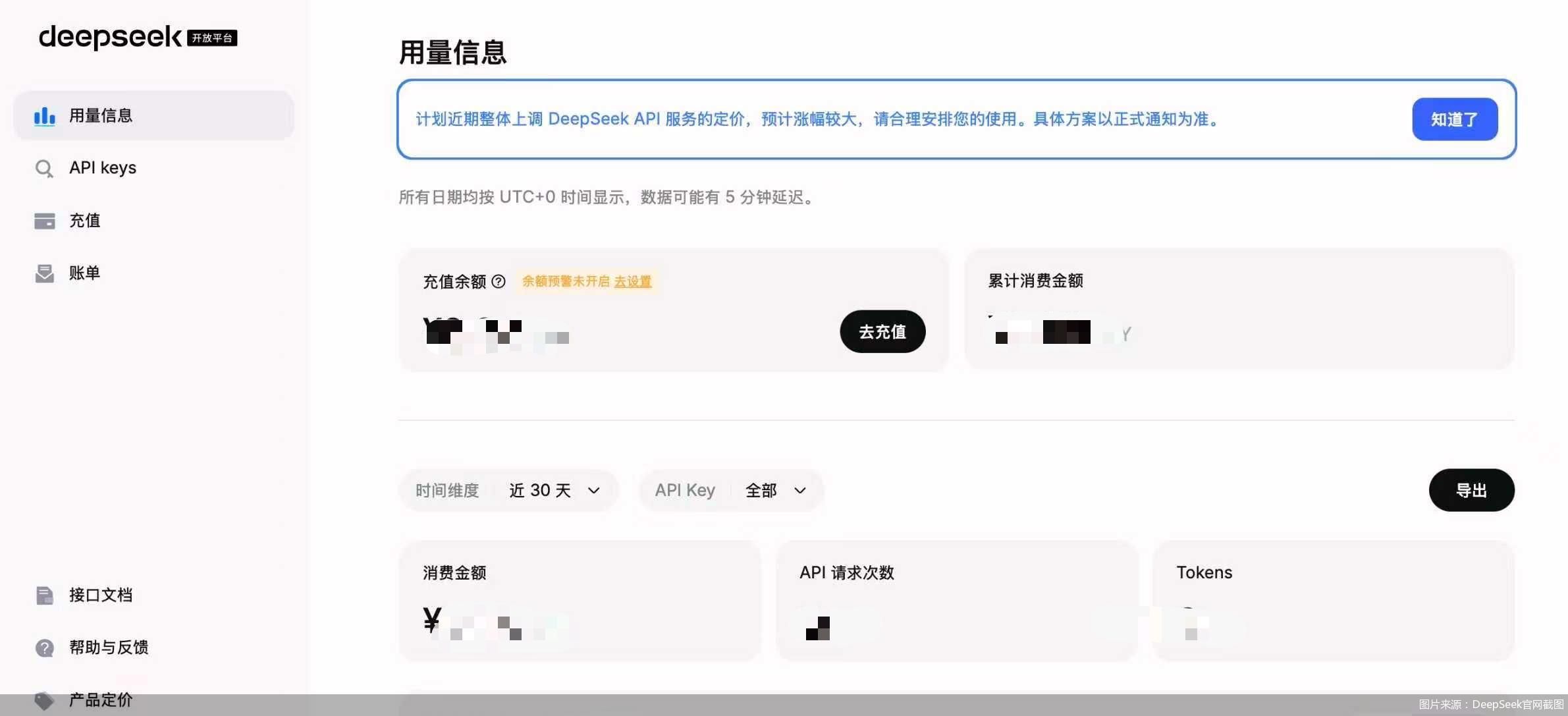The image size is (1568, 716).
Task: Click the Tokens card title
Action: tap(1204, 572)
